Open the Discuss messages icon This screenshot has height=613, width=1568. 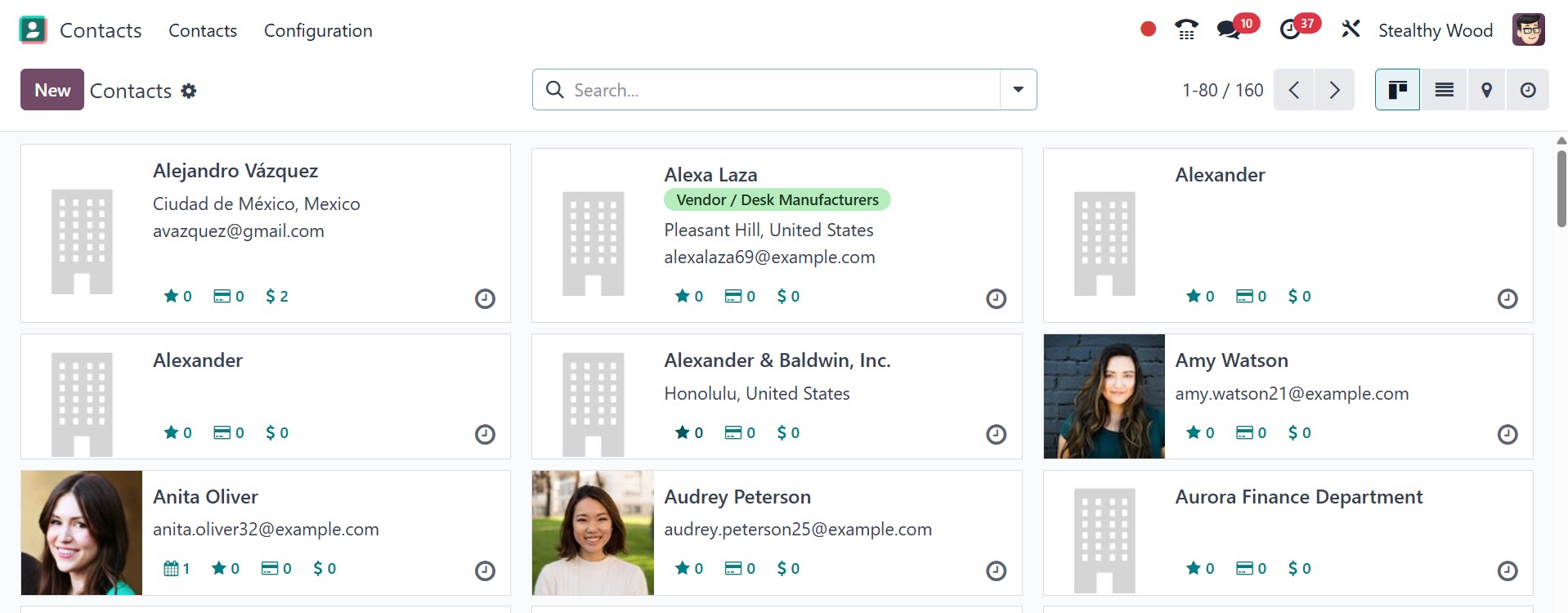tap(1228, 30)
